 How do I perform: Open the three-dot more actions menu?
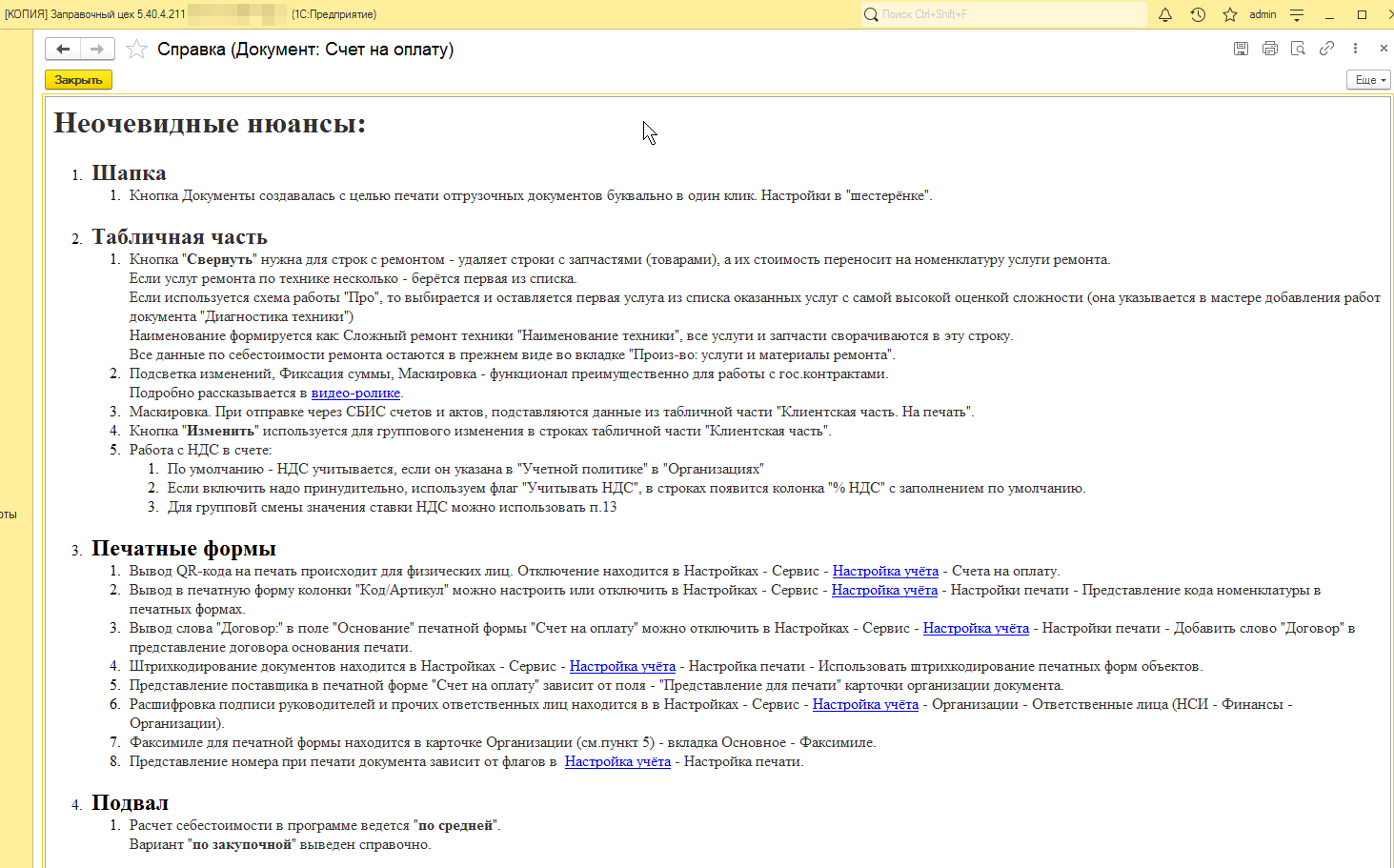1355,49
